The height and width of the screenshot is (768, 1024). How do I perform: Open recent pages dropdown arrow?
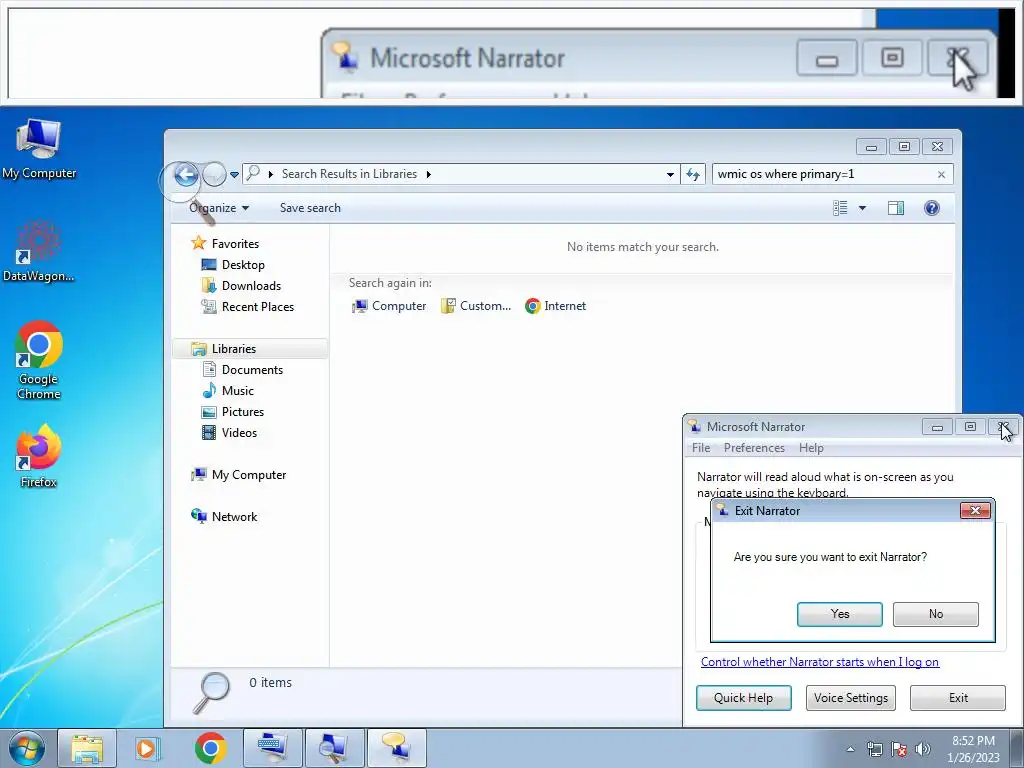click(234, 175)
